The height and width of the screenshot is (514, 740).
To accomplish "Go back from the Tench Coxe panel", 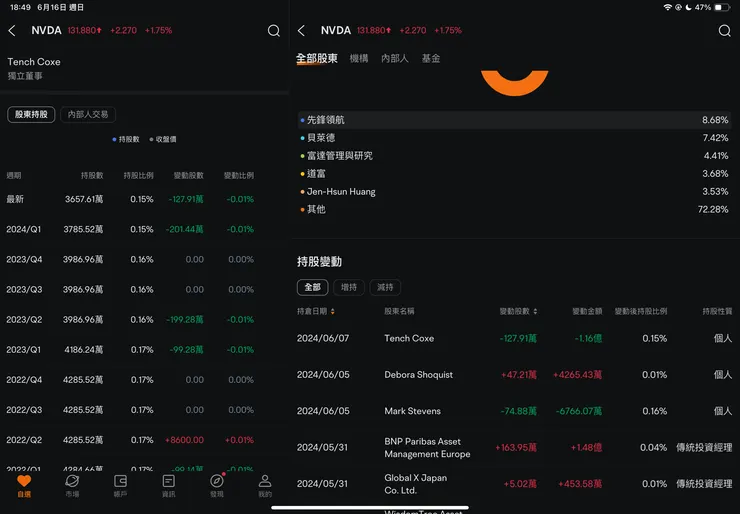I will (x=12, y=31).
